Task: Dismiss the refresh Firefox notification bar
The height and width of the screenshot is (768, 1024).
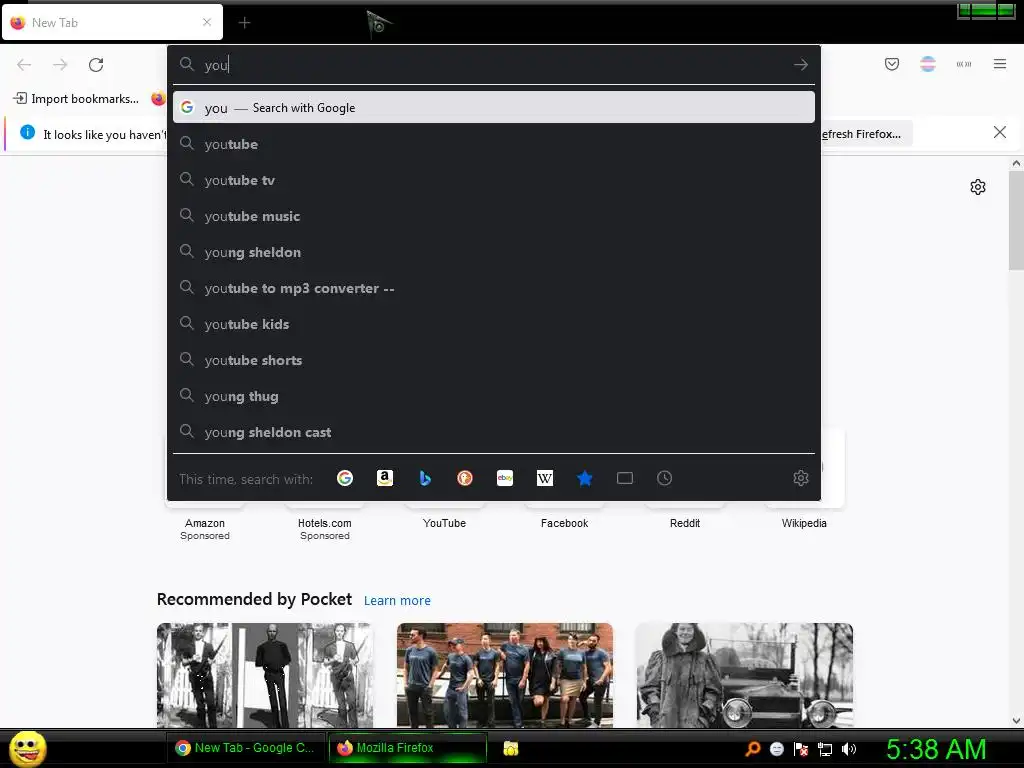Action: click(1000, 133)
